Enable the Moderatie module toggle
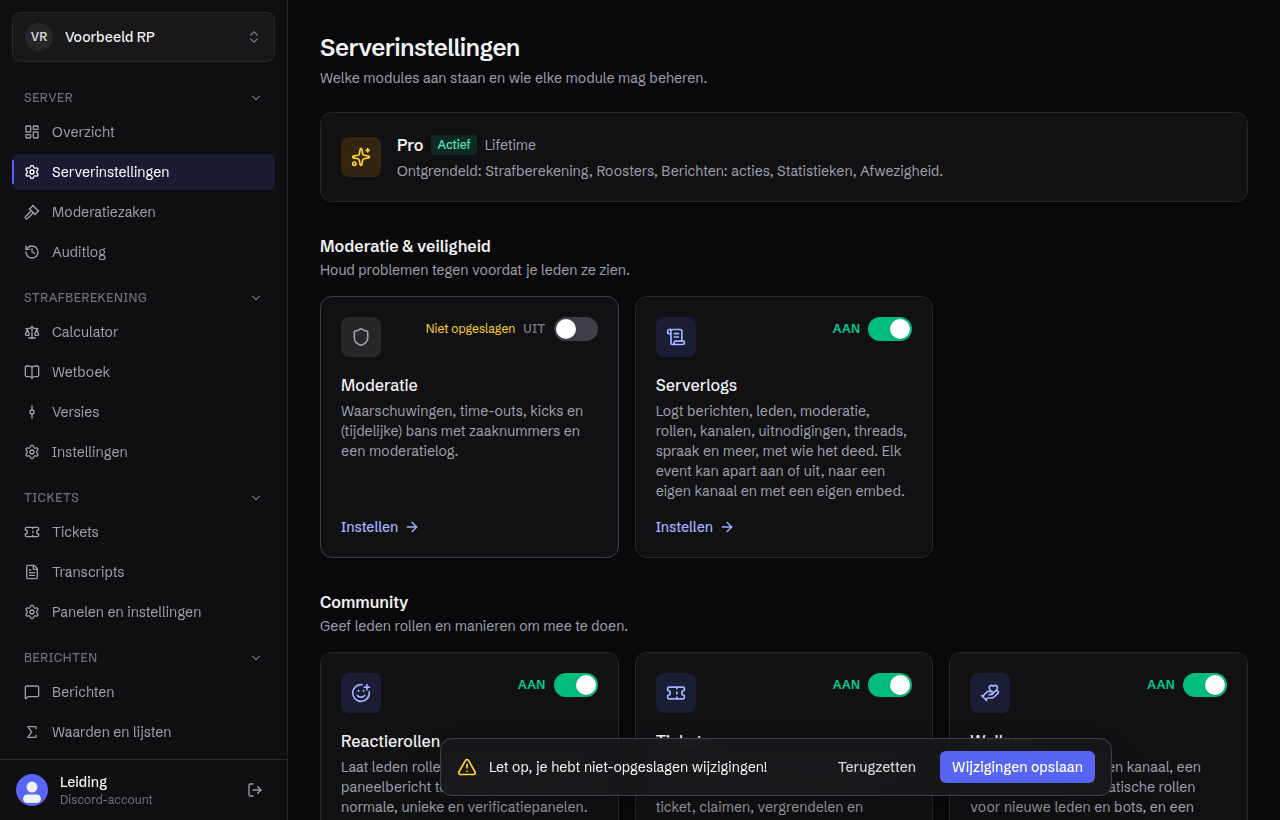 pos(576,329)
